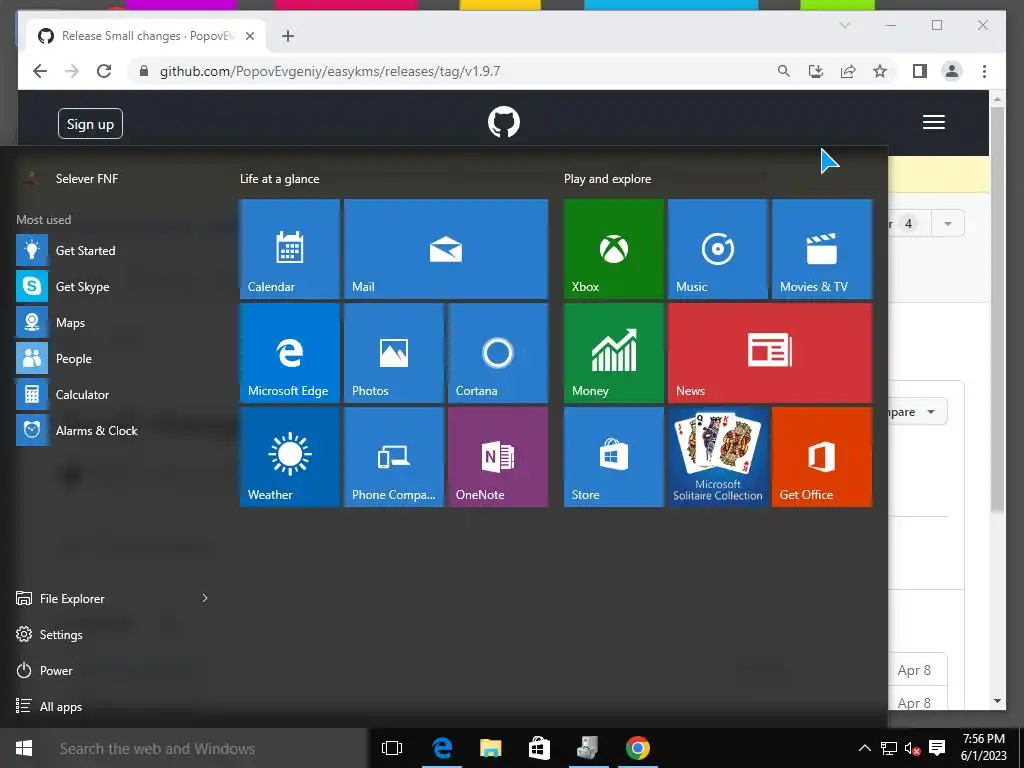Open the Xbox tile

[x=614, y=249]
